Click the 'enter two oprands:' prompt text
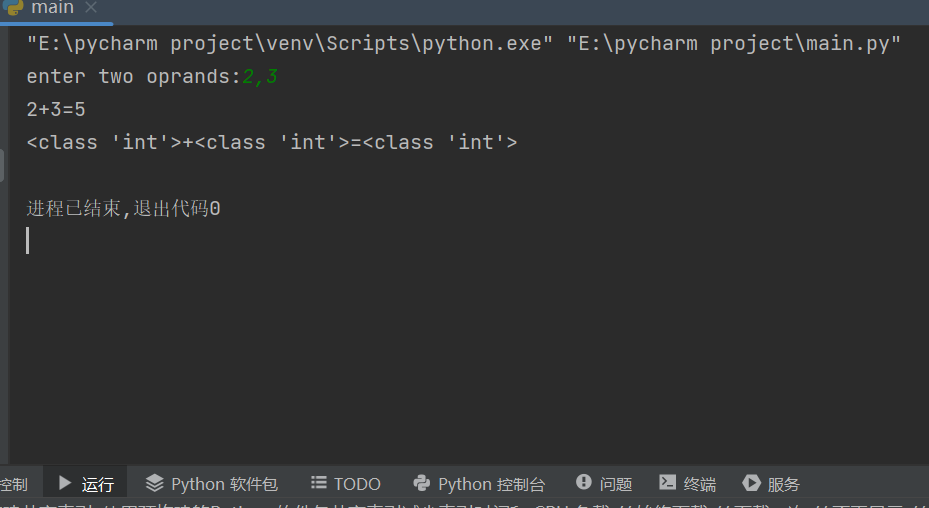 pos(133,77)
